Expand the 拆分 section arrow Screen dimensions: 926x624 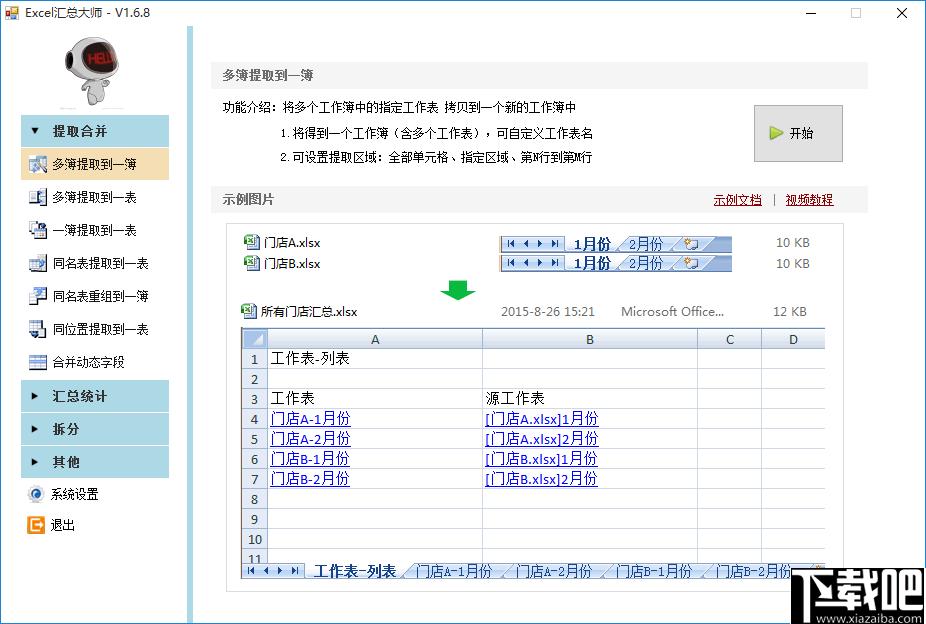click(35, 429)
